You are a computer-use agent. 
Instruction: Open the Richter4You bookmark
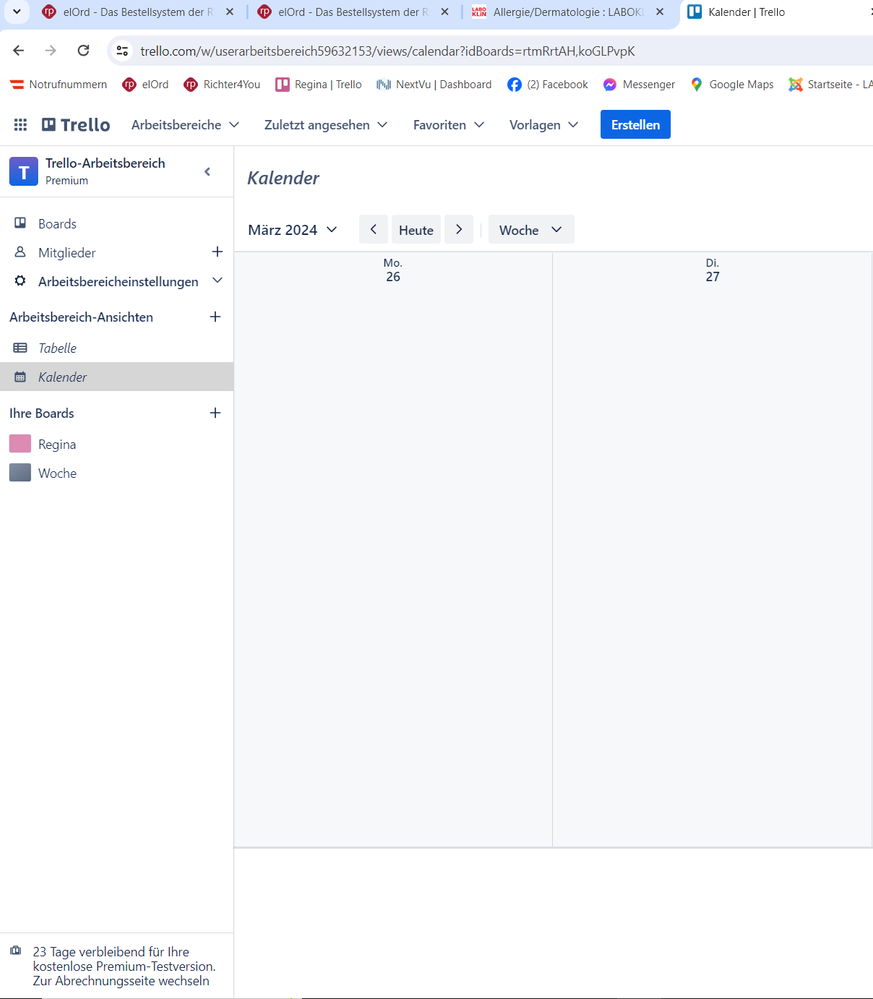[x=222, y=84]
